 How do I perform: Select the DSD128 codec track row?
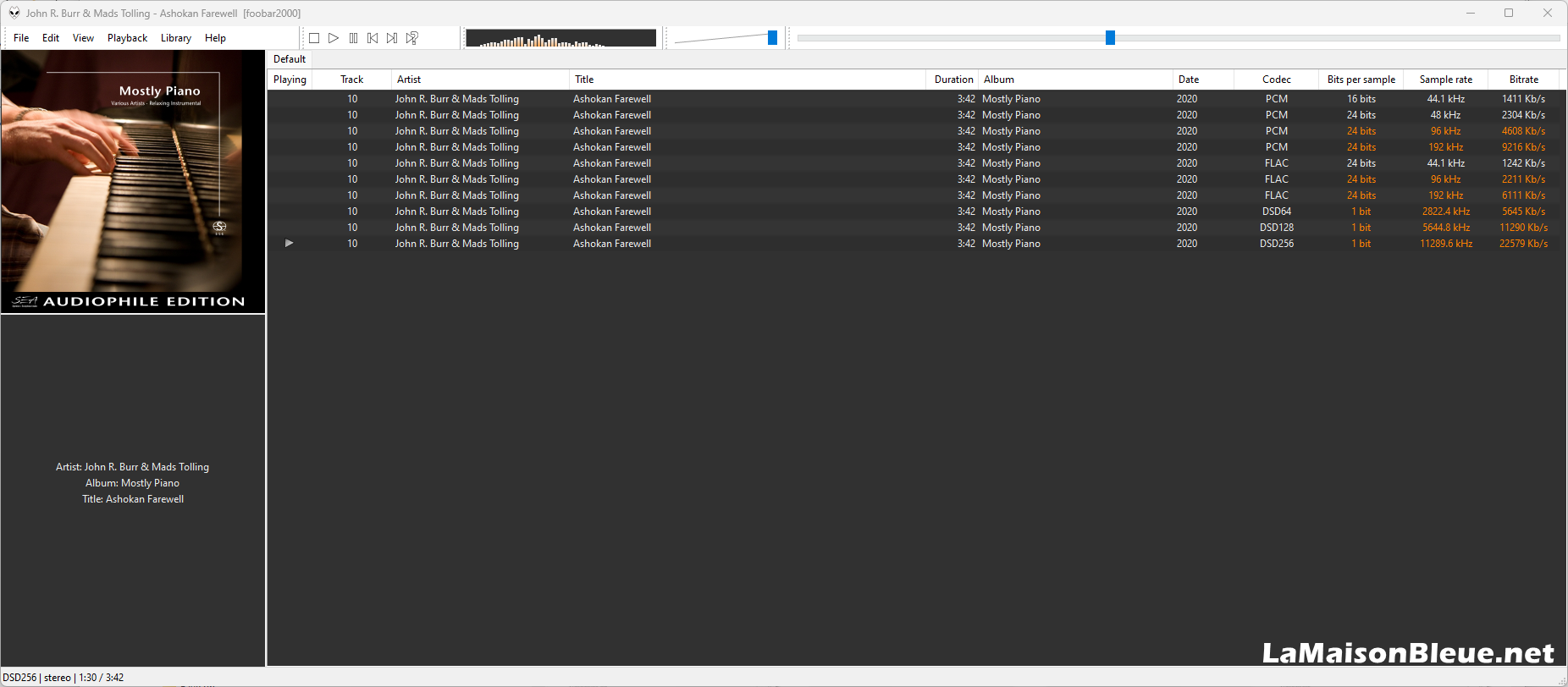click(x=914, y=228)
